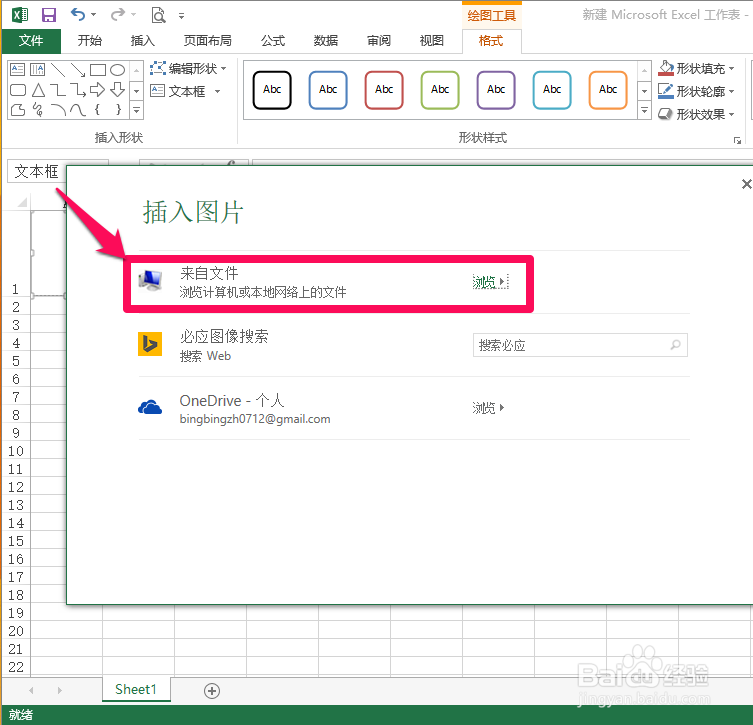Apply the purple outline Abc style
The width and height of the screenshot is (753, 725).
pyautogui.click(x=496, y=90)
